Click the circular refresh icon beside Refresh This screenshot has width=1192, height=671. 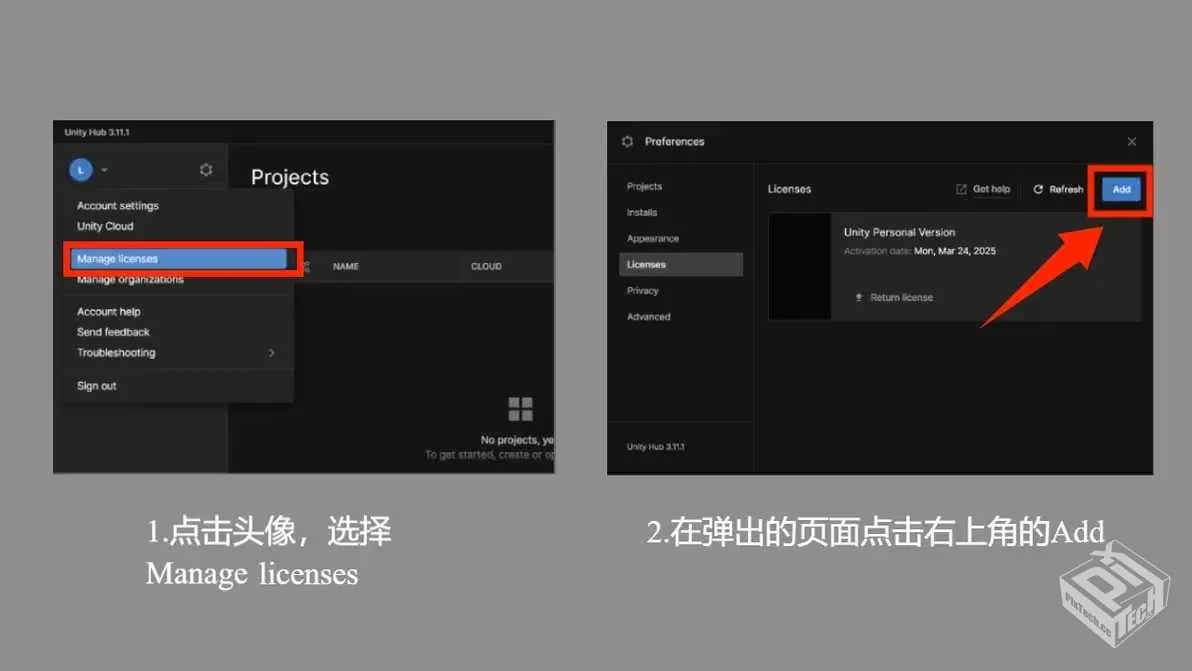click(x=1036, y=188)
